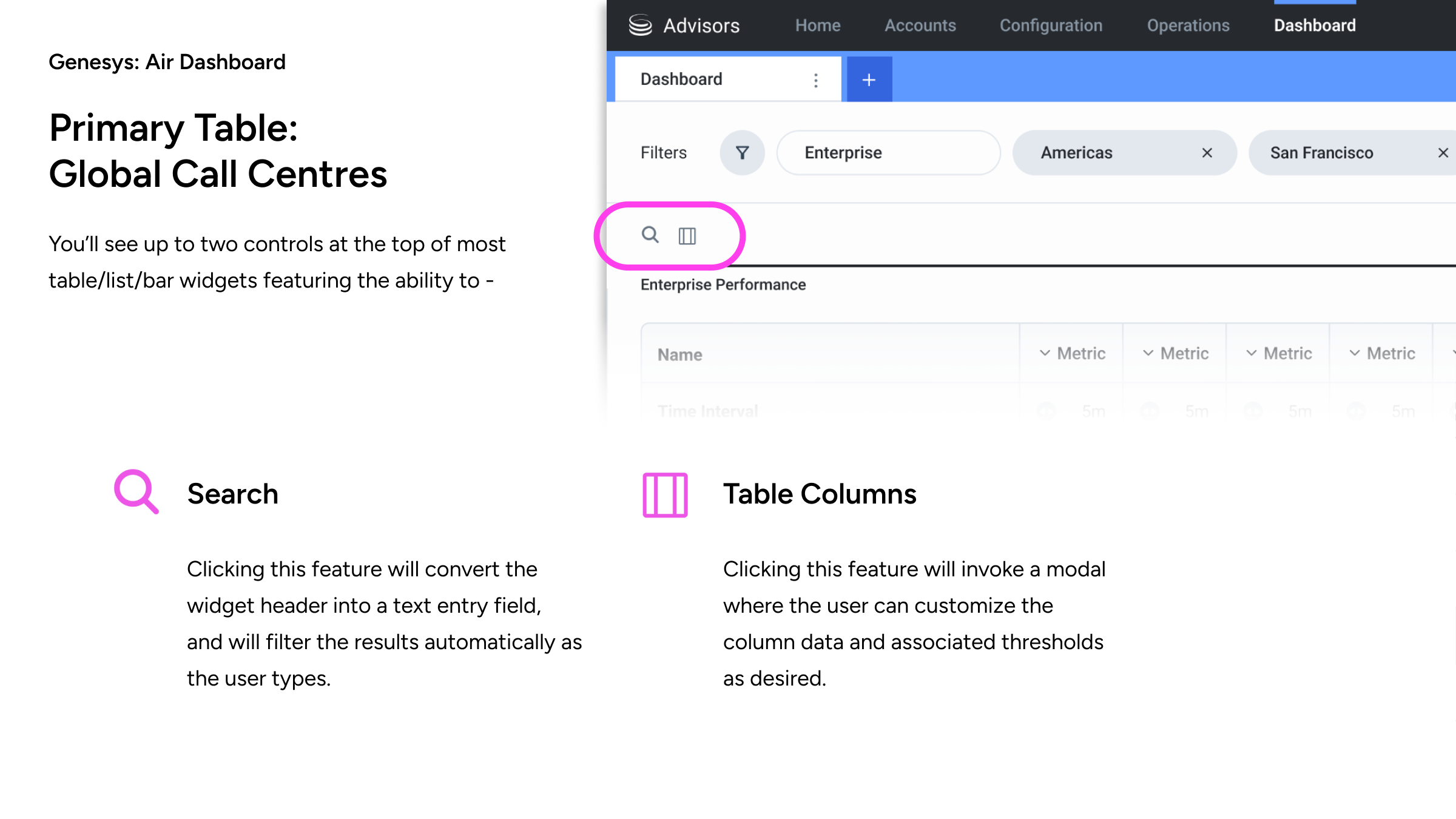Select the Dashboard item in top navigation
This screenshot has height=819, width=1456.
pos(1315,25)
